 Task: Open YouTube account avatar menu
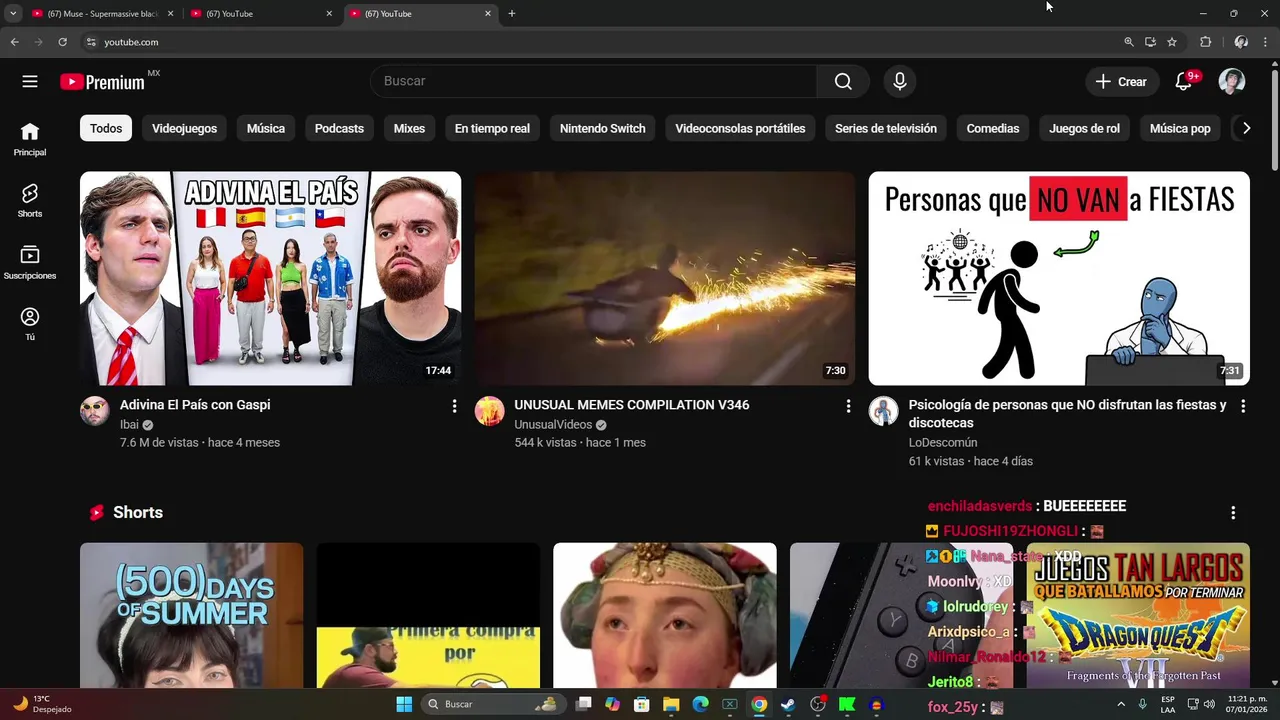pyautogui.click(x=1232, y=81)
